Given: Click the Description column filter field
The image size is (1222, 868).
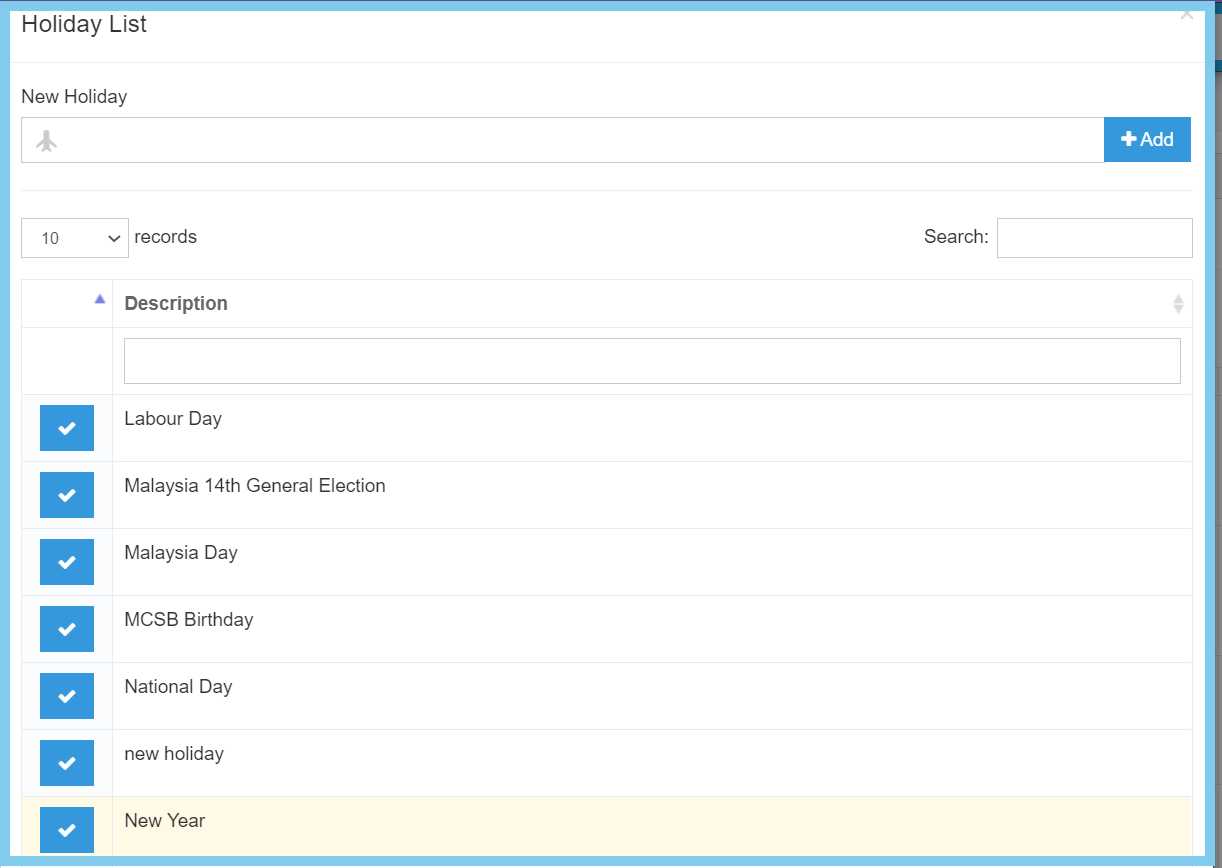Looking at the screenshot, I should click(651, 361).
